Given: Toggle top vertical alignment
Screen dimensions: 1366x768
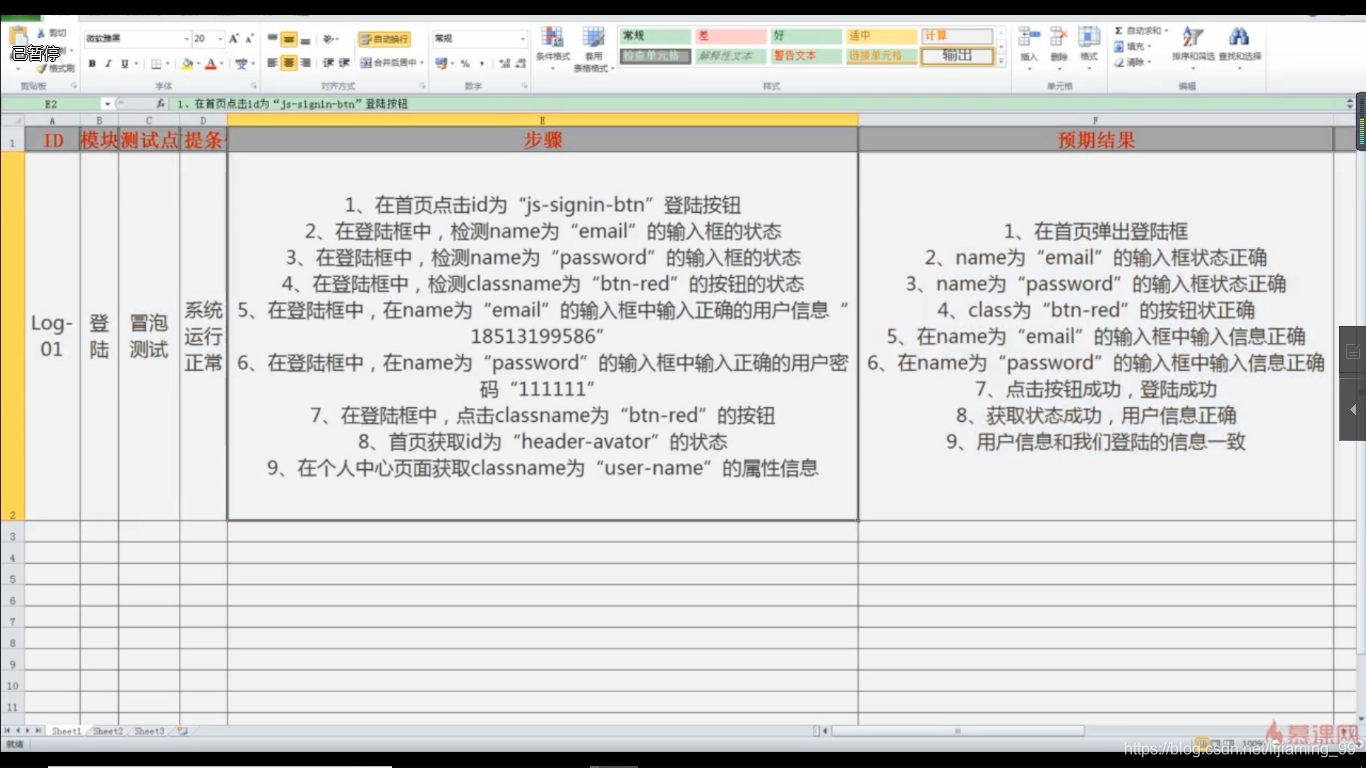Looking at the screenshot, I should pos(272,39).
